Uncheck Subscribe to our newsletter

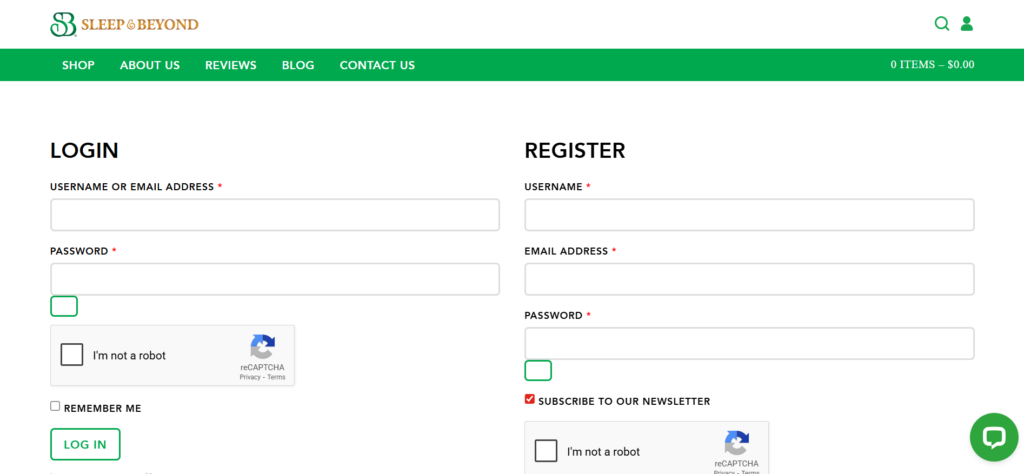coord(530,399)
